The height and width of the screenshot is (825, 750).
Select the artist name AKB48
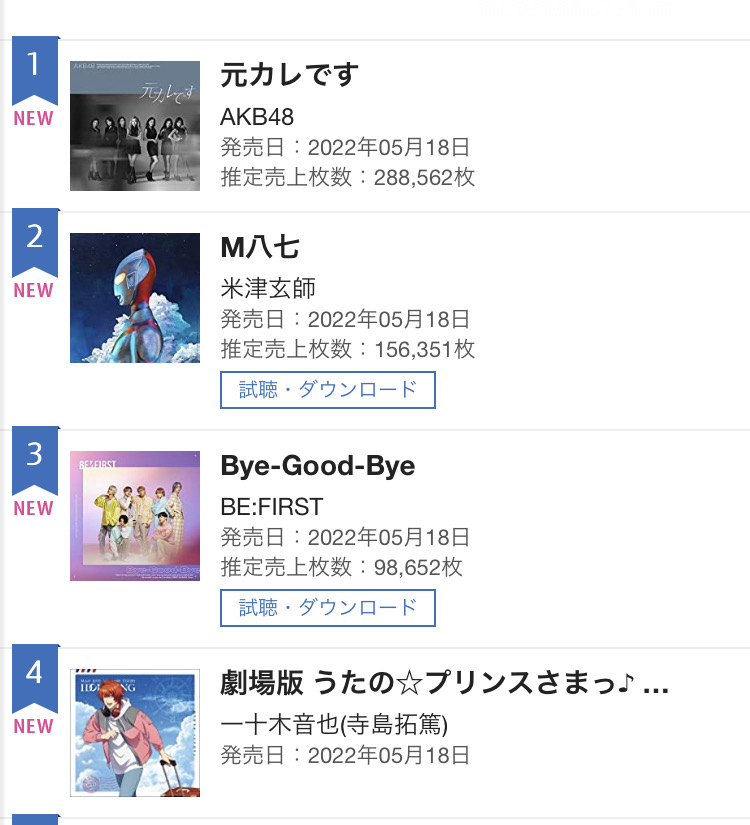point(257,117)
